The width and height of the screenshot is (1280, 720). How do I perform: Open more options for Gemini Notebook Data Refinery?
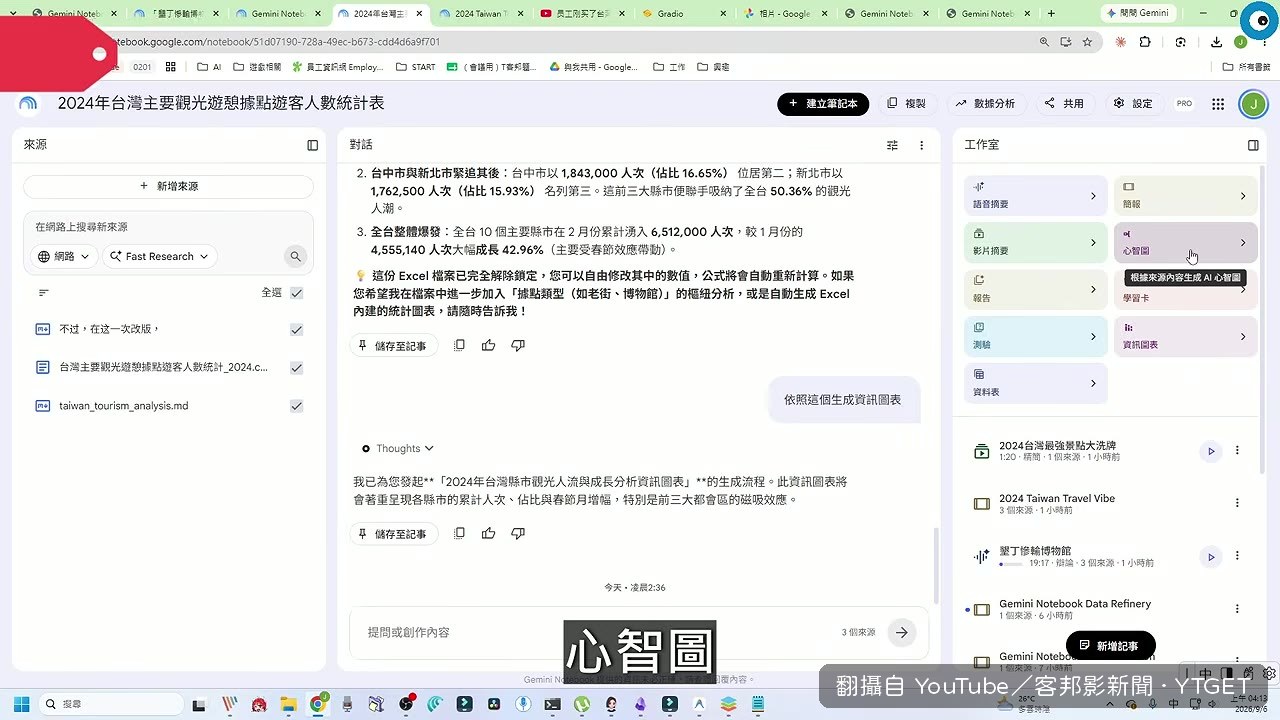click(x=1237, y=609)
